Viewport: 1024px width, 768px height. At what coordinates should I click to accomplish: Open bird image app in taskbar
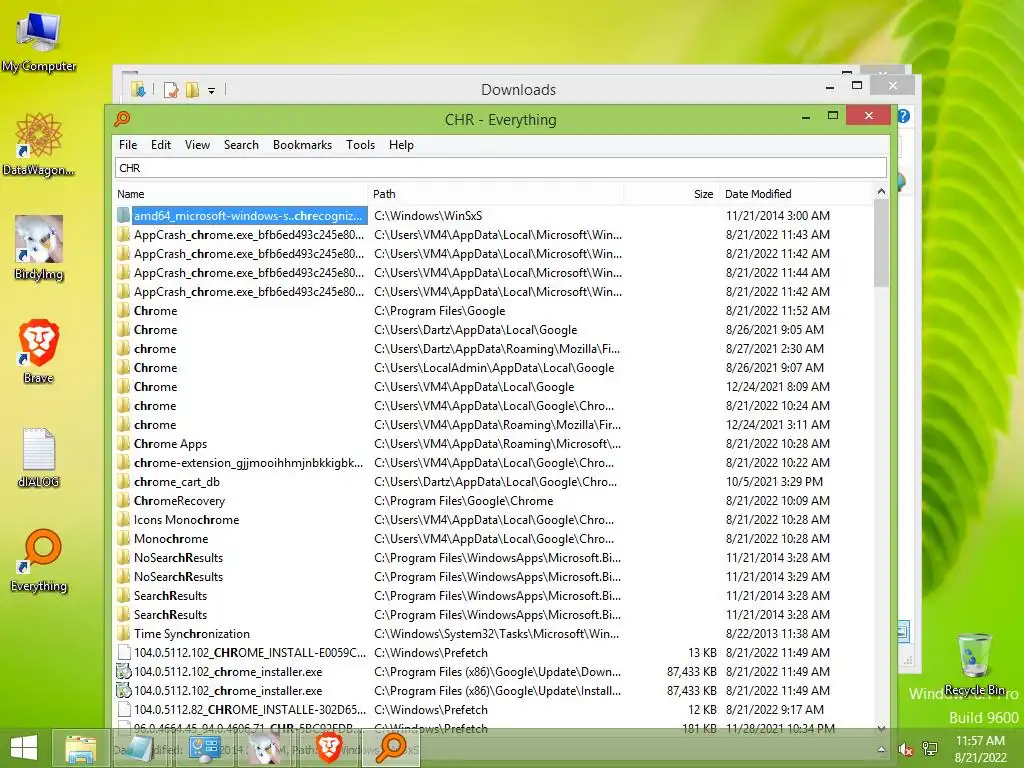266,748
